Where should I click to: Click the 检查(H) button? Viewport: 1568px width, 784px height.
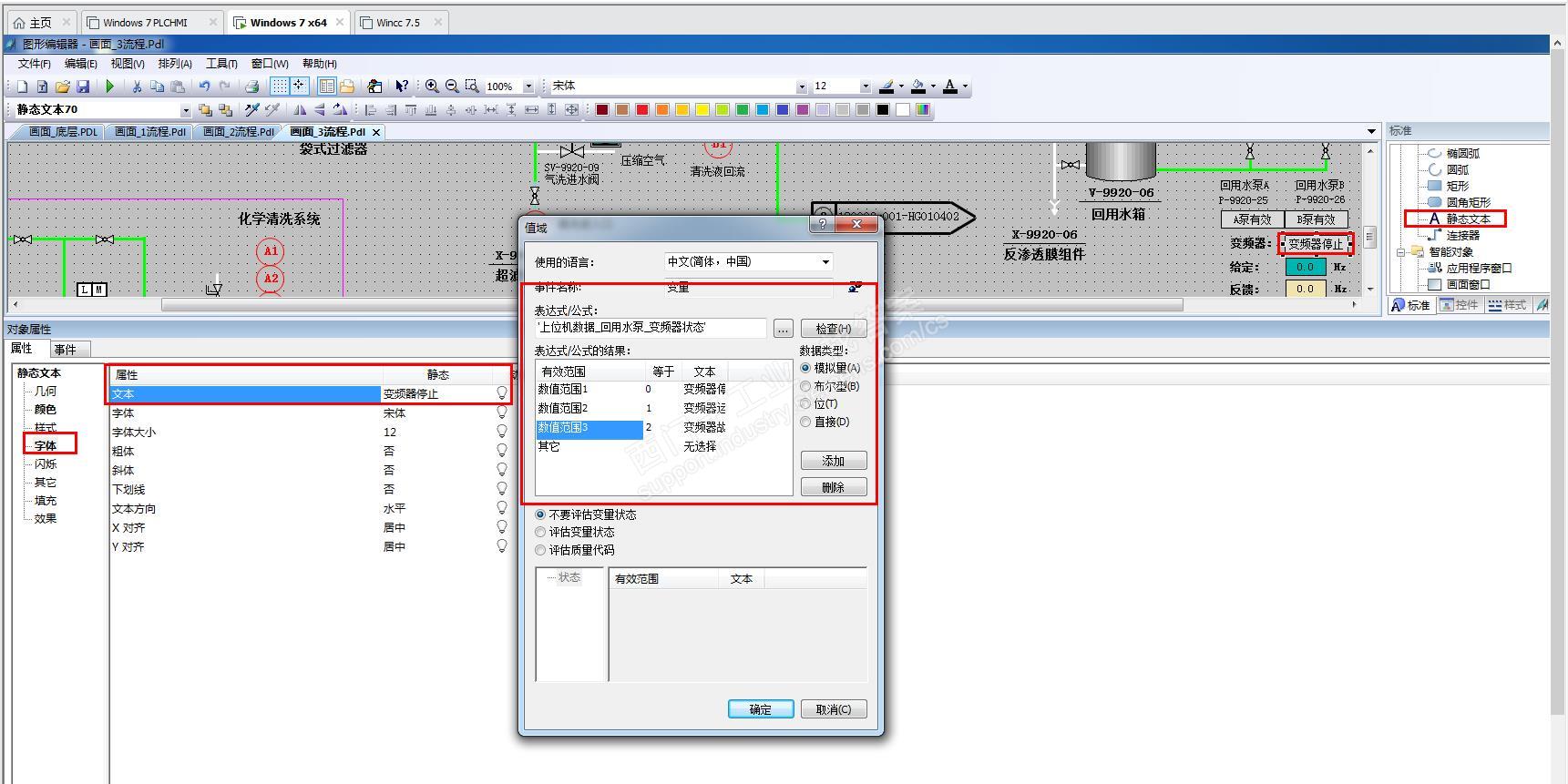click(x=834, y=329)
